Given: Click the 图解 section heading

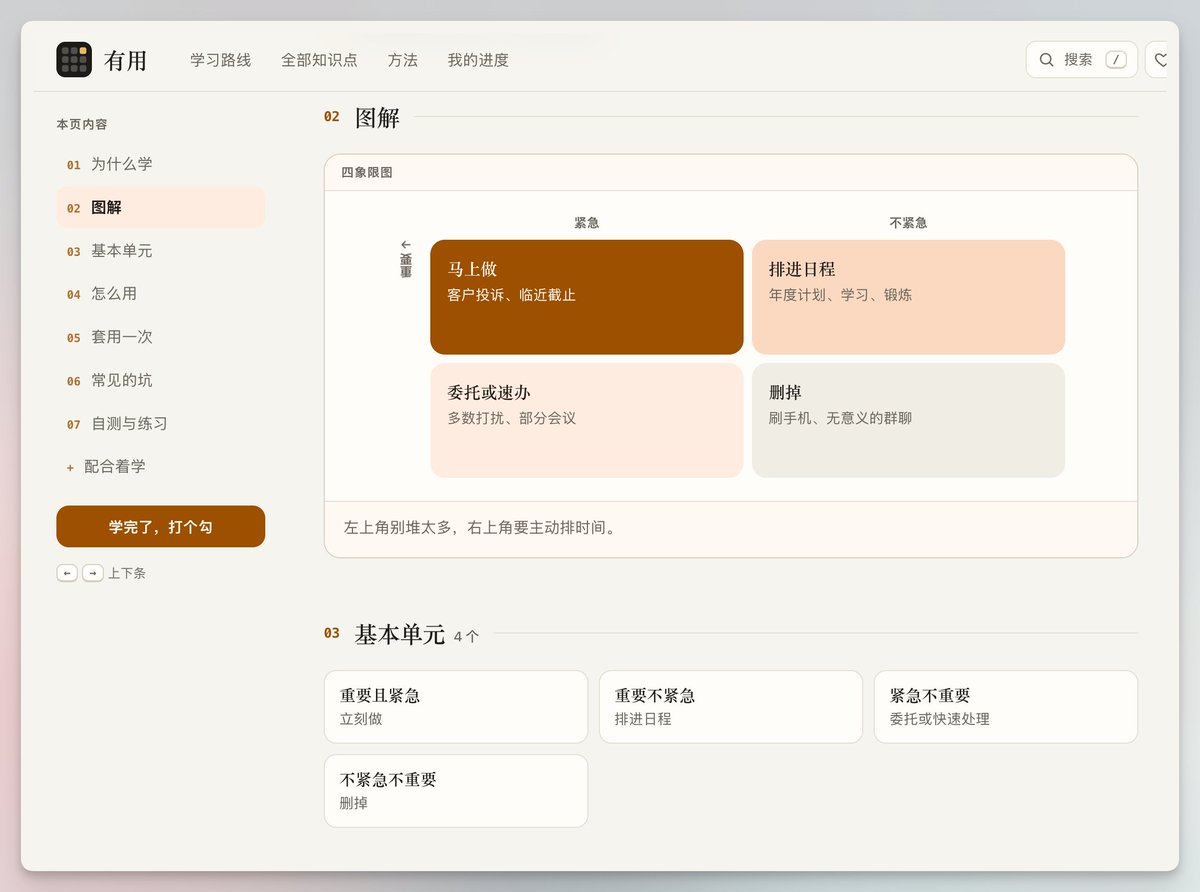Looking at the screenshot, I should (377, 117).
